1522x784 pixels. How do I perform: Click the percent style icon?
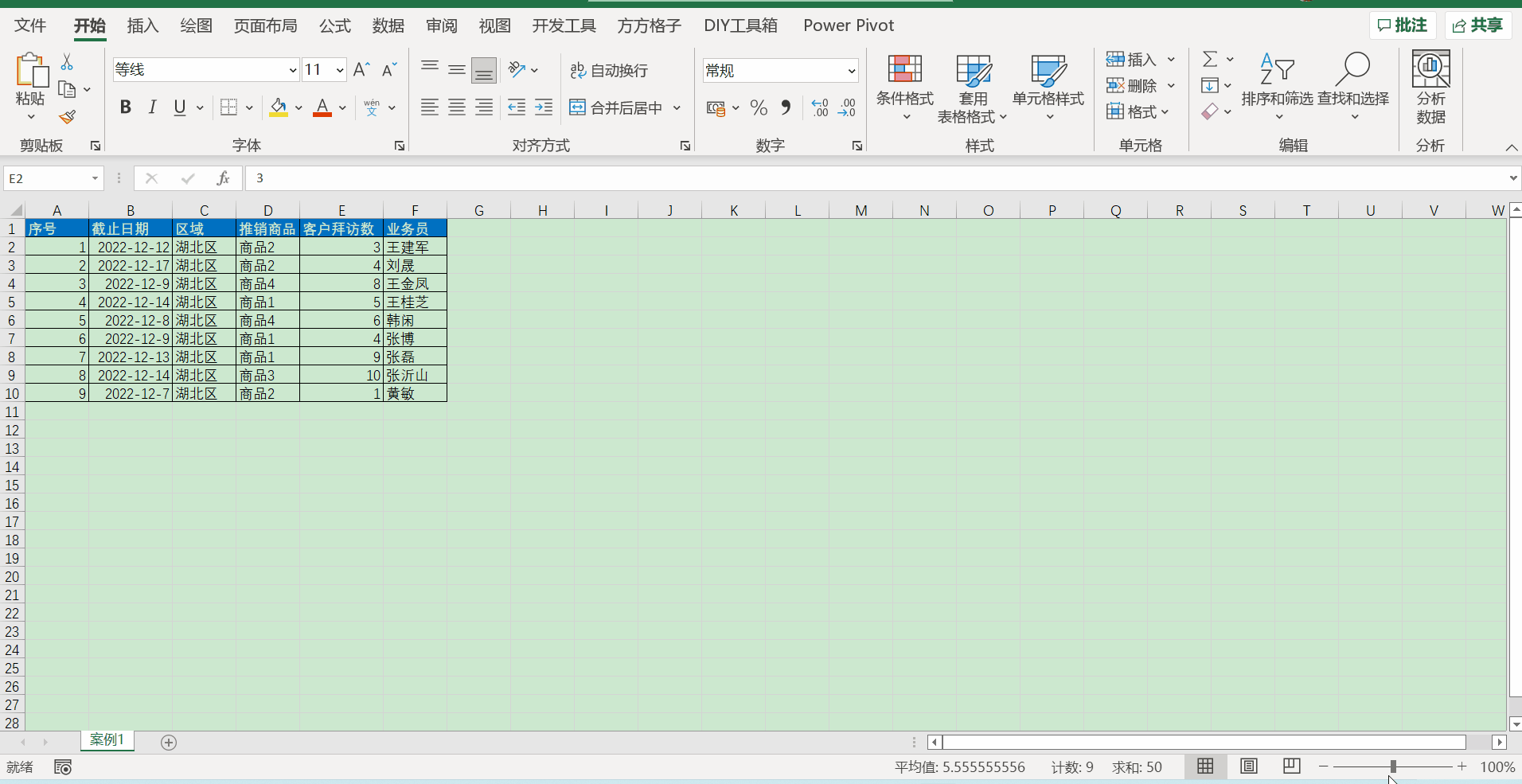tap(759, 107)
